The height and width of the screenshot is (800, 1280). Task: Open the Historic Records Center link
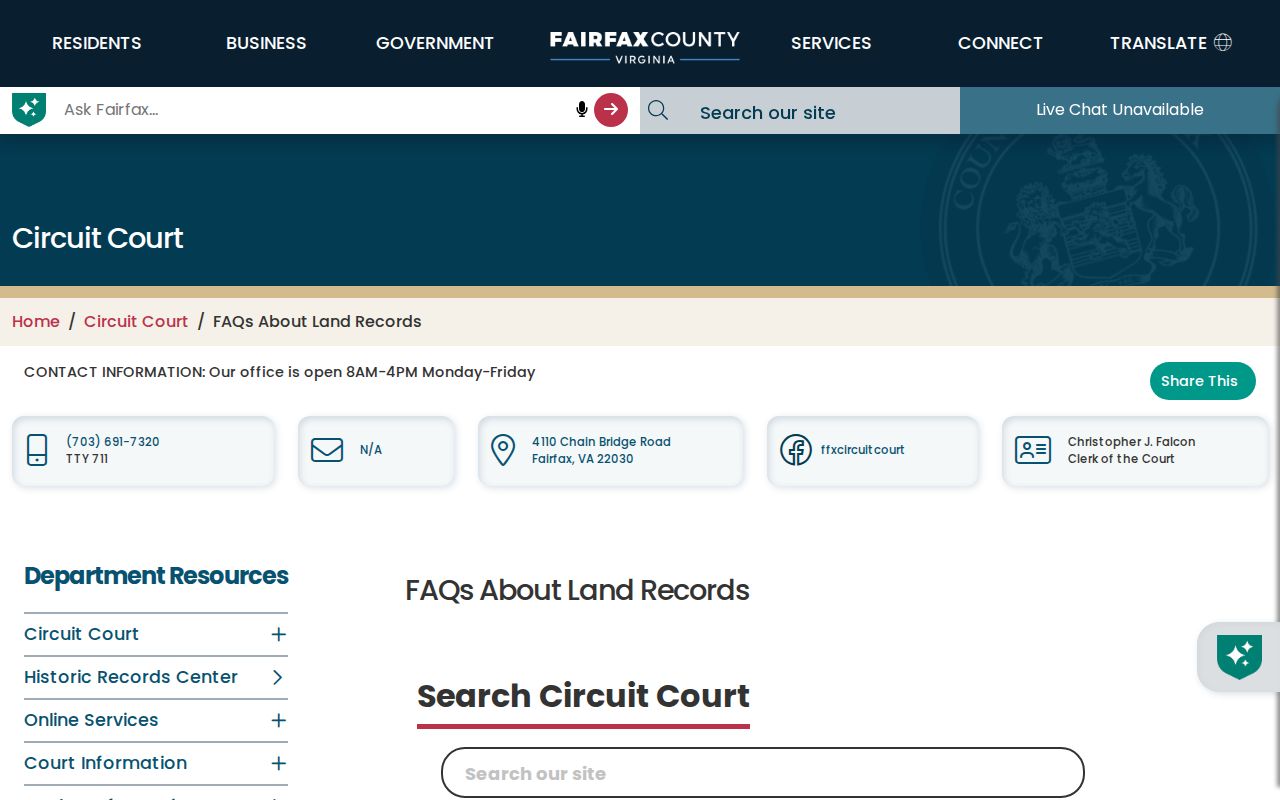coord(131,677)
